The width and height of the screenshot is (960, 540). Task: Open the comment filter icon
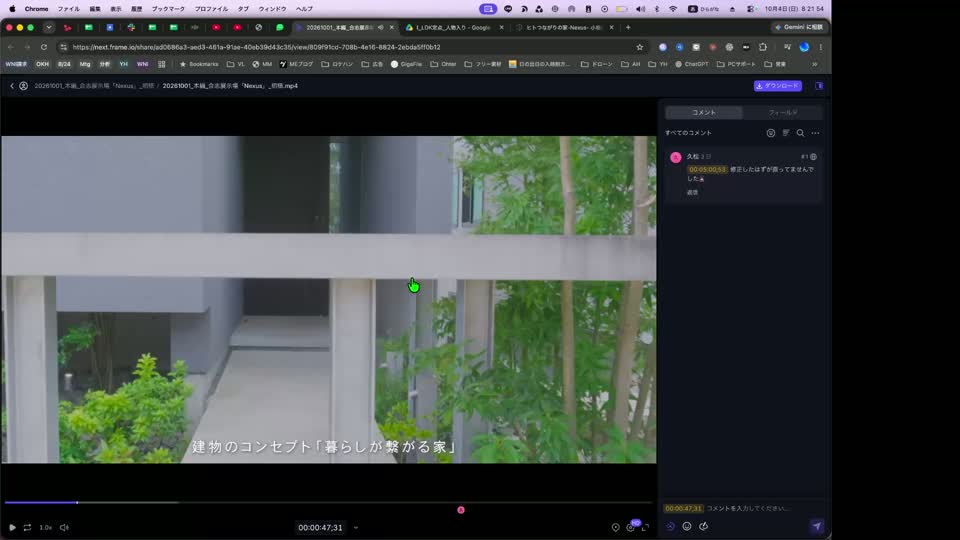pyautogui.click(x=771, y=133)
